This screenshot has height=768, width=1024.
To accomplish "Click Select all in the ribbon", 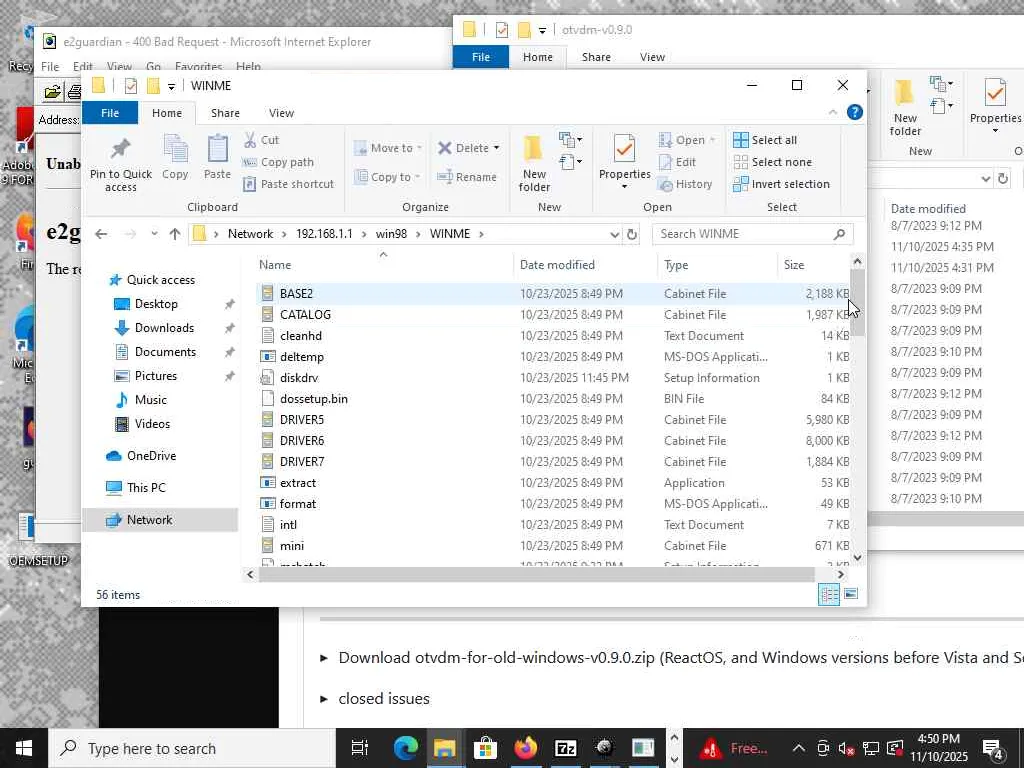I will (765, 140).
